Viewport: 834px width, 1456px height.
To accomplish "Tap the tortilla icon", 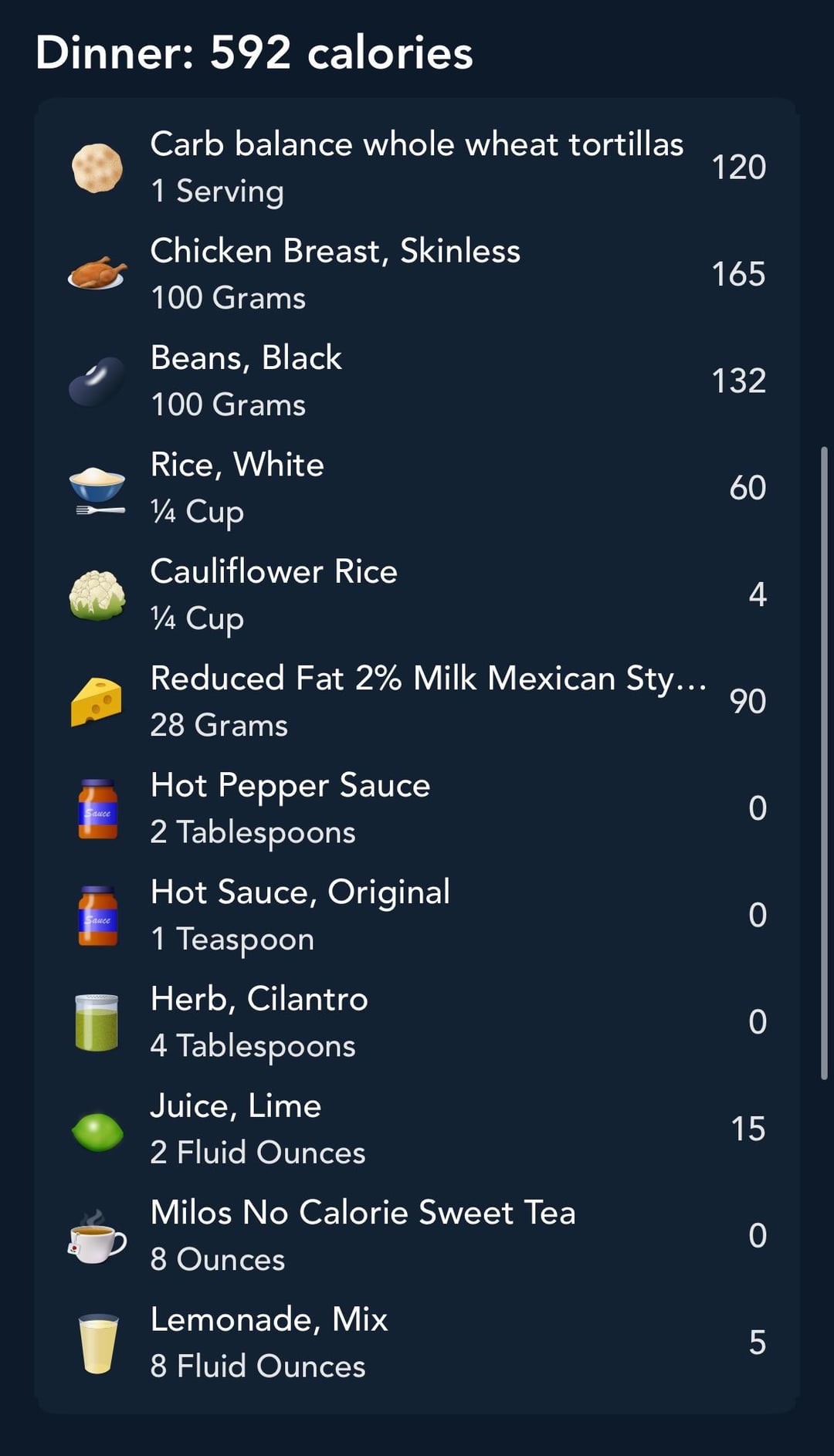I will pos(97,168).
